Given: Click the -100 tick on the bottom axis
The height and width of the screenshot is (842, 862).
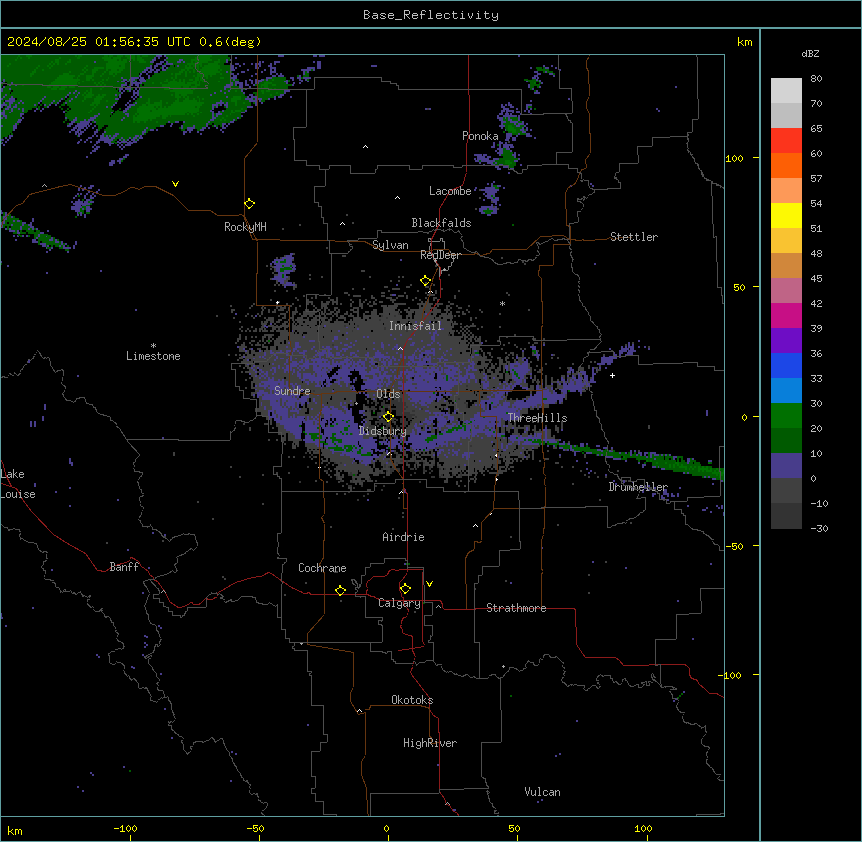Looking at the screenshot, I should pyautogui.click(x=125, y=828).
